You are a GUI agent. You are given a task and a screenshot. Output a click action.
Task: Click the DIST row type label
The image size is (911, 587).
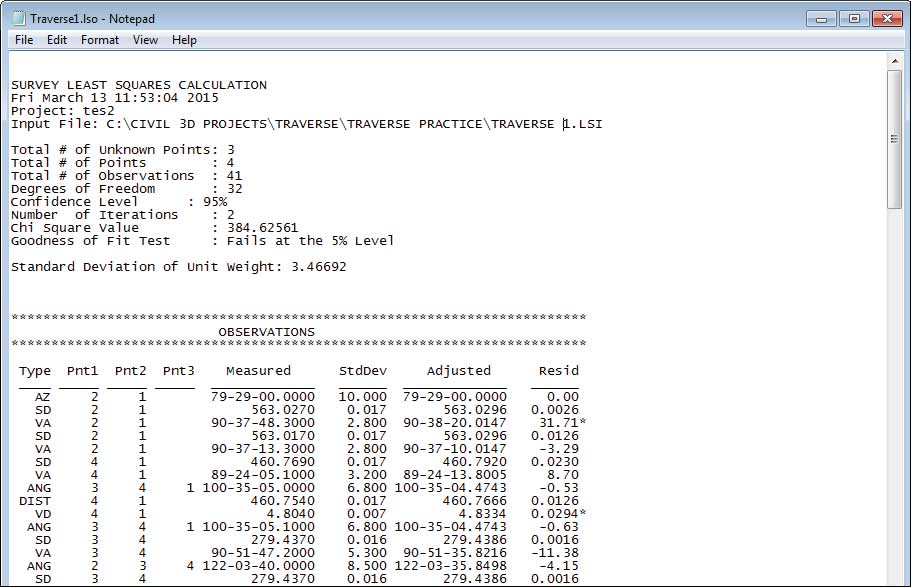point(35,500)
